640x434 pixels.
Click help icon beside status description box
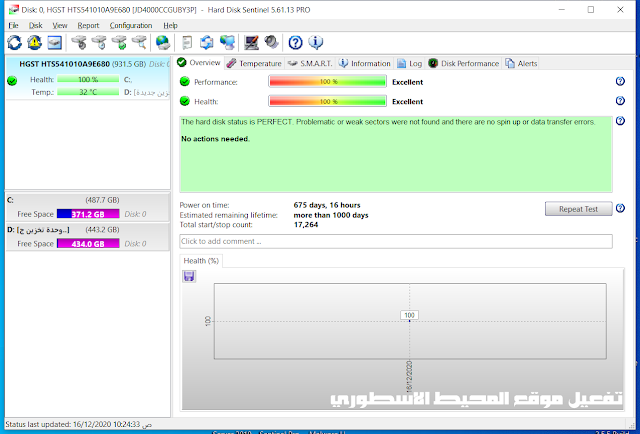point(620,121)
